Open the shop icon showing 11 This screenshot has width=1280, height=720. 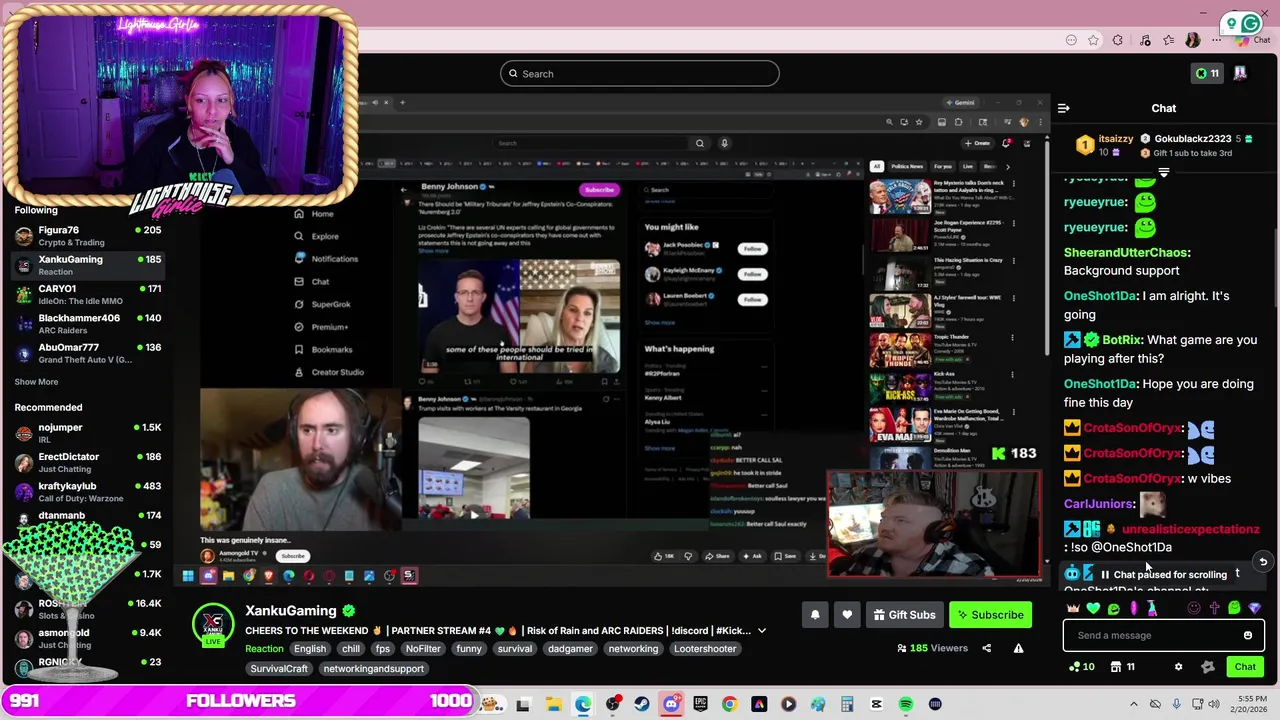(1123, 667)
